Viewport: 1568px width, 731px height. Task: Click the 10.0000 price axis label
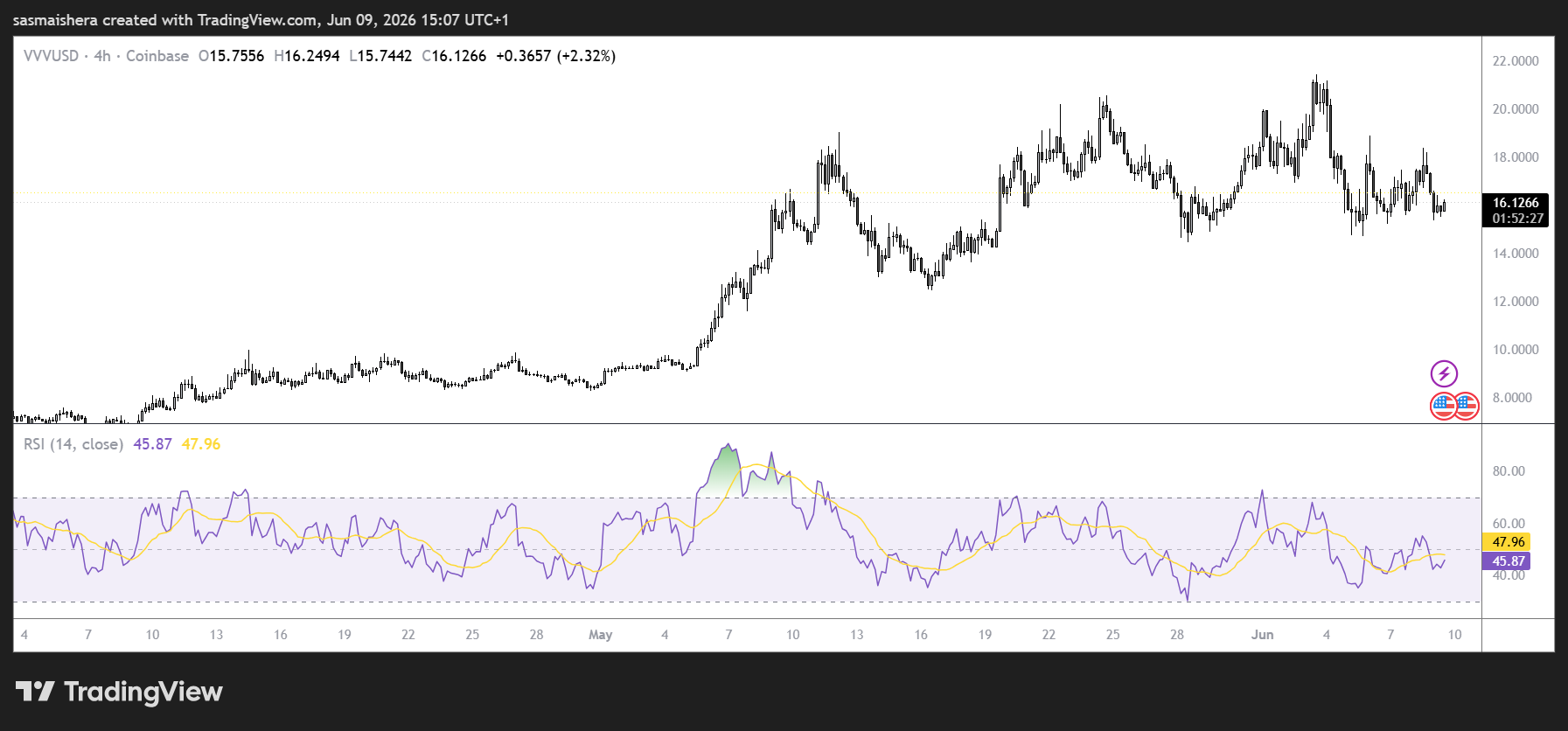pos(1516,350)
